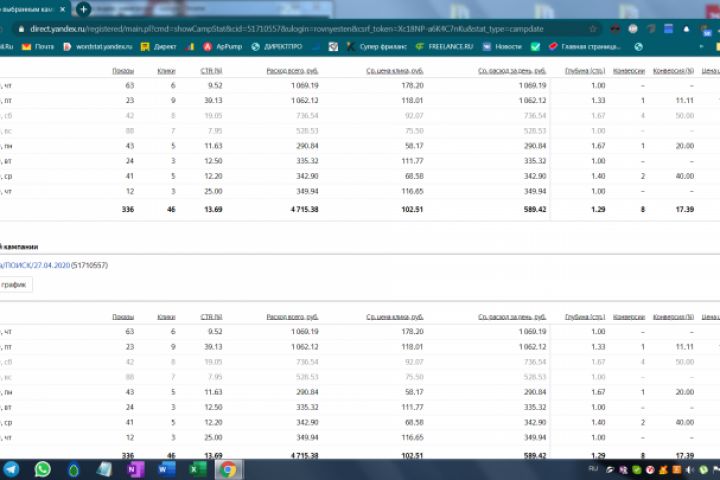The image size is (720, 480).
Task: Sort campaign 51710557 table by Глубина (стр.)
Action: 585,317
